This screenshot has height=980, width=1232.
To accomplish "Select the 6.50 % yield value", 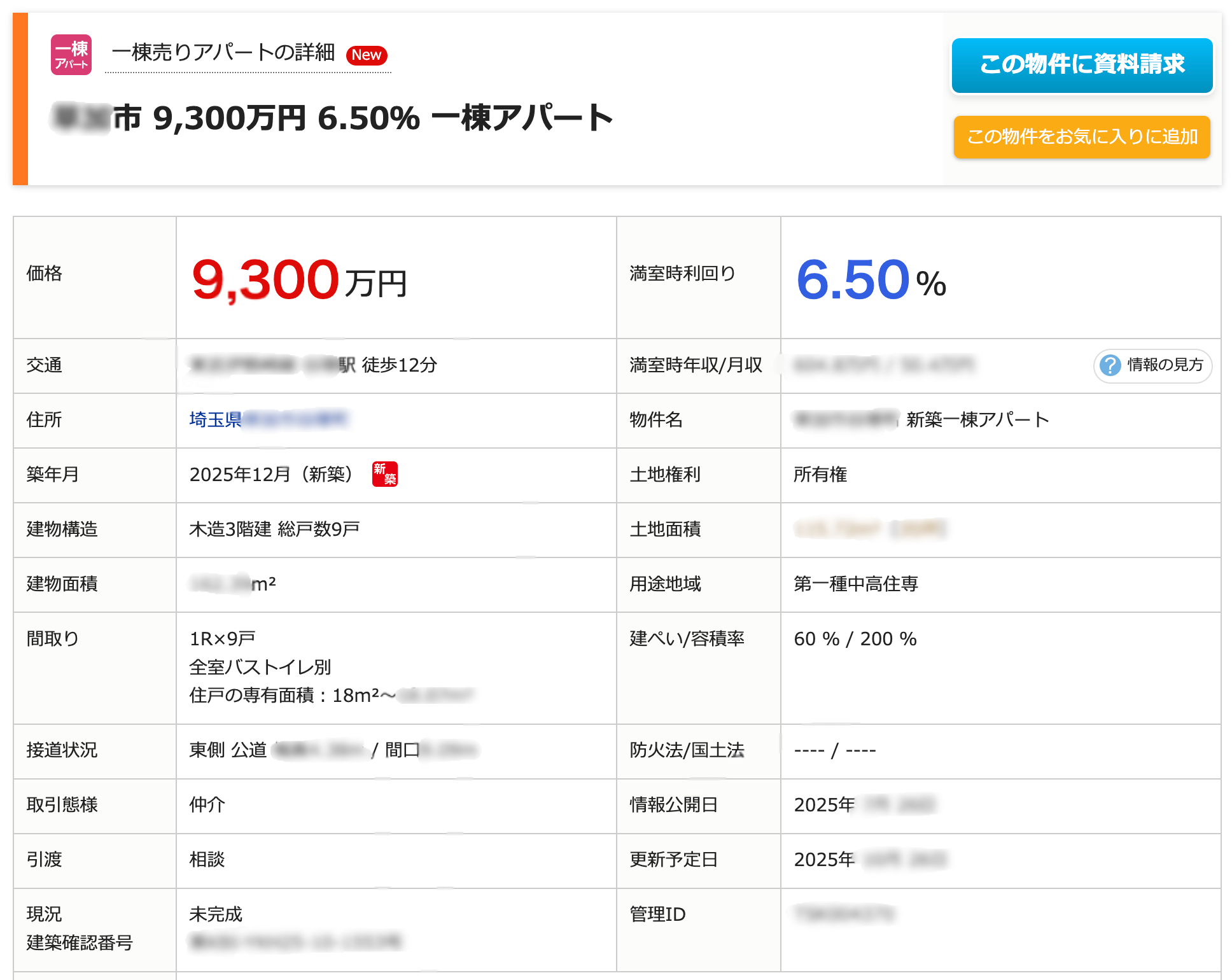I will (871, 280).
